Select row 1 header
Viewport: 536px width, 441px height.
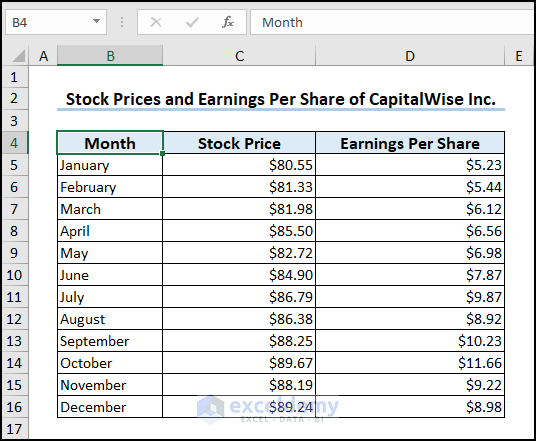14,77
